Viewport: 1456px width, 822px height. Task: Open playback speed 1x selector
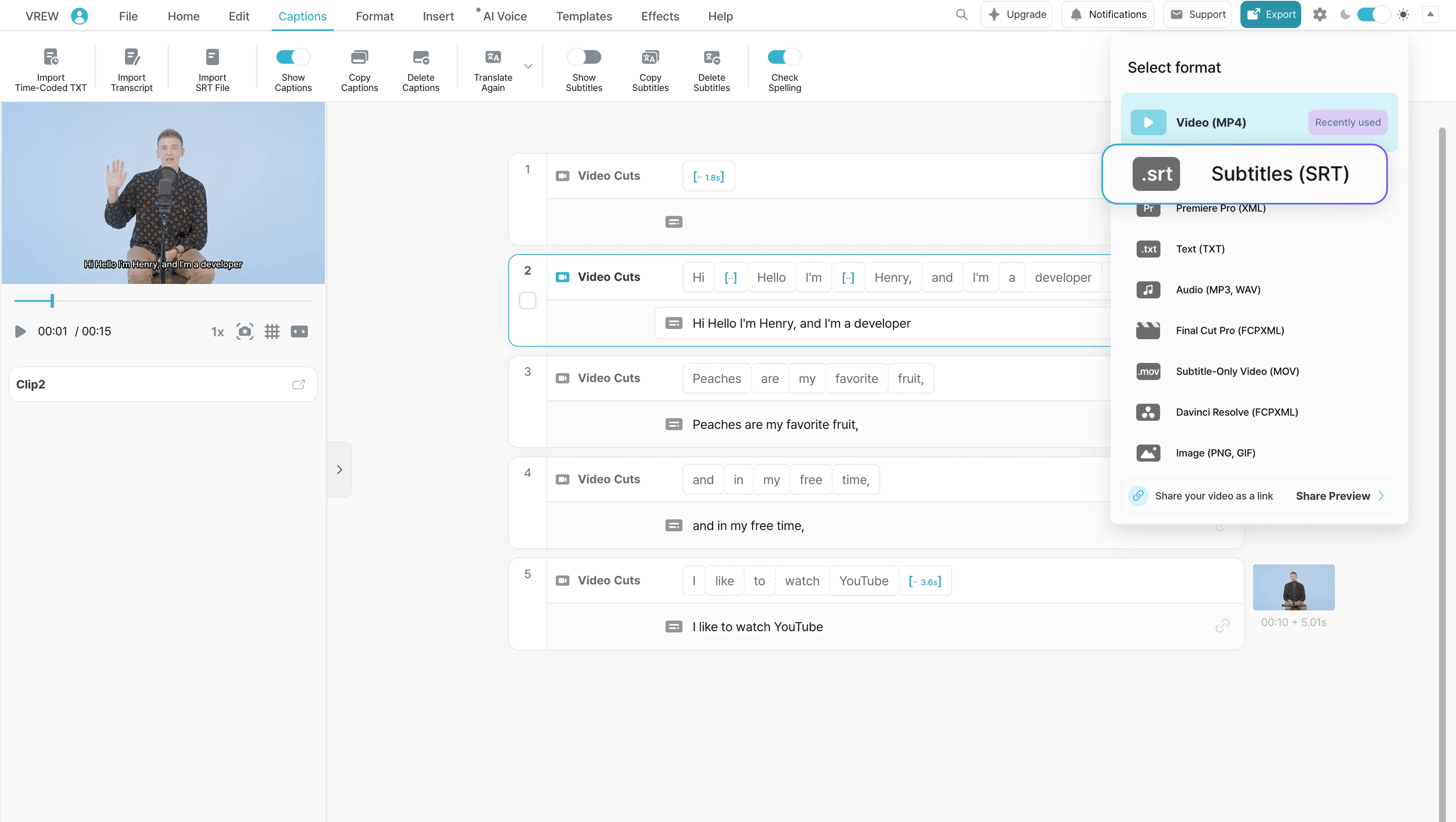coord(217,332)
